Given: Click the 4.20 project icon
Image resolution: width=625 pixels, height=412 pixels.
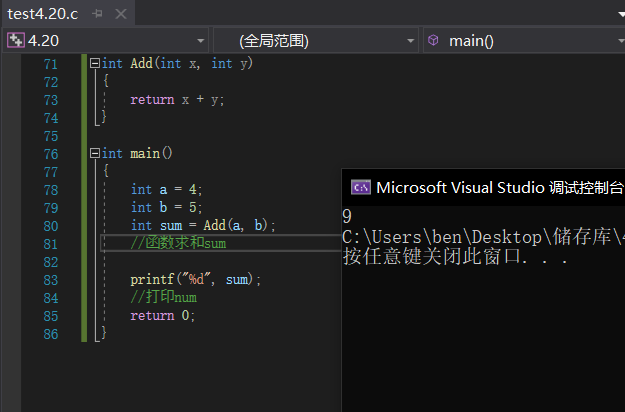Looking at the screenshot, I should click(x=16, y=40).
